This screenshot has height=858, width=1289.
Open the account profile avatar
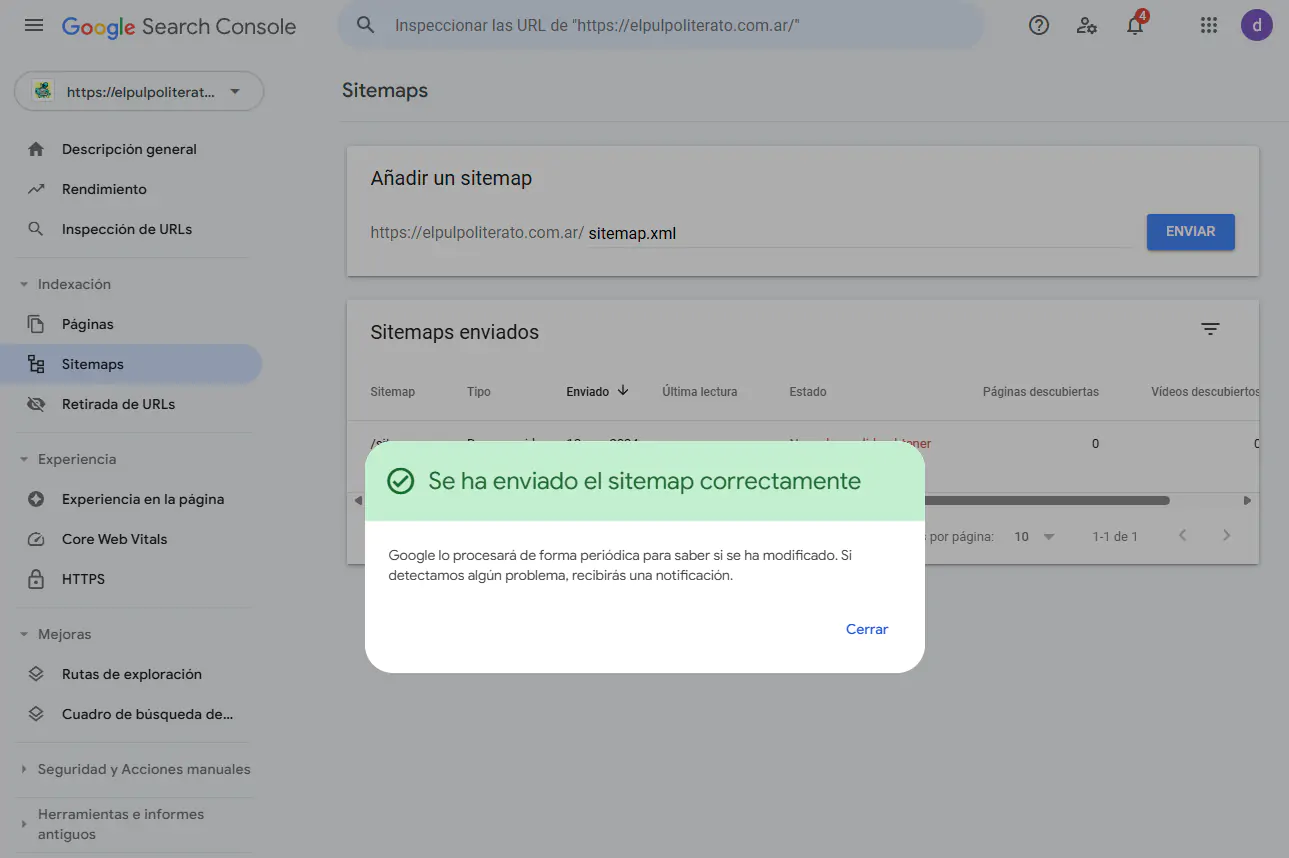[x=1256, y=25]
